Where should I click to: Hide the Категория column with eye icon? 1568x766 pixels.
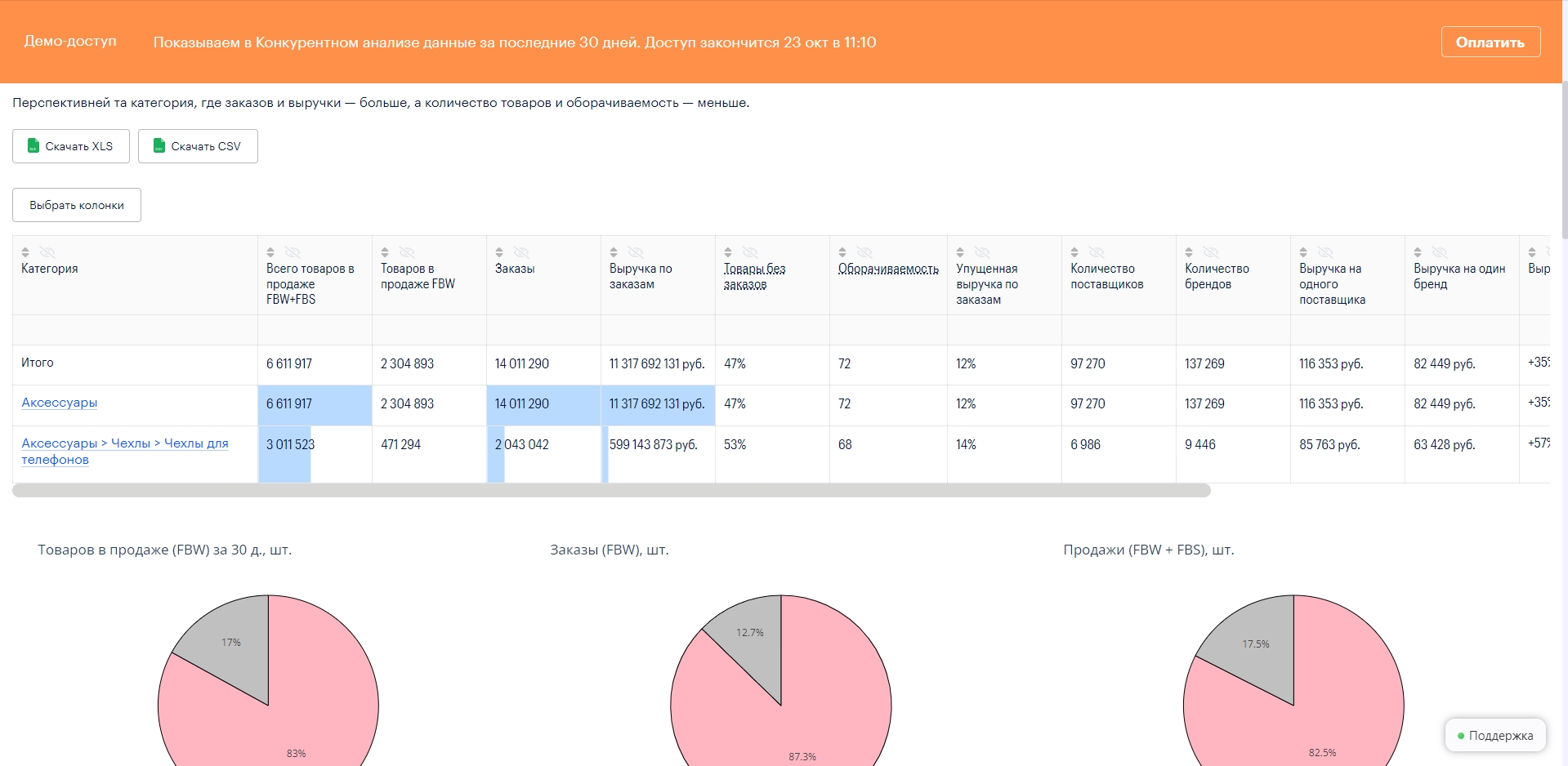coord(47,252)
